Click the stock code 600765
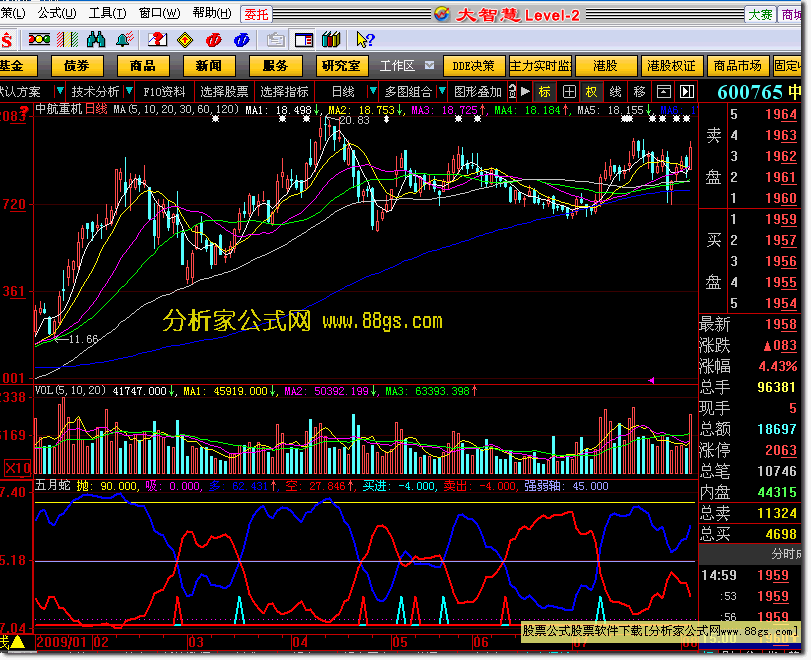811x660 pixels. coord(750,92)
